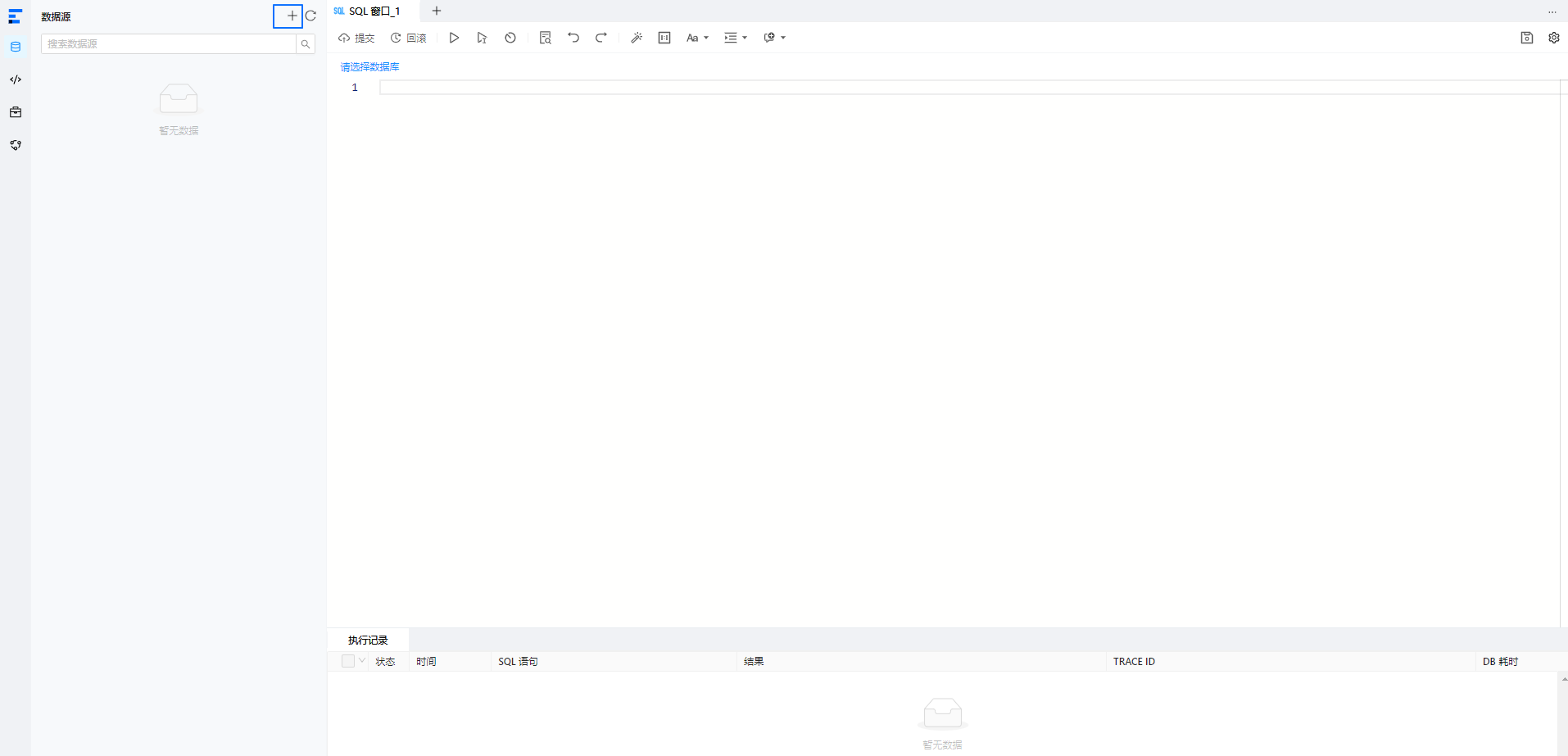This screenshot has width=1568, height=756.
Task: Open the execution plan search icon
Action: pos(546,38)
